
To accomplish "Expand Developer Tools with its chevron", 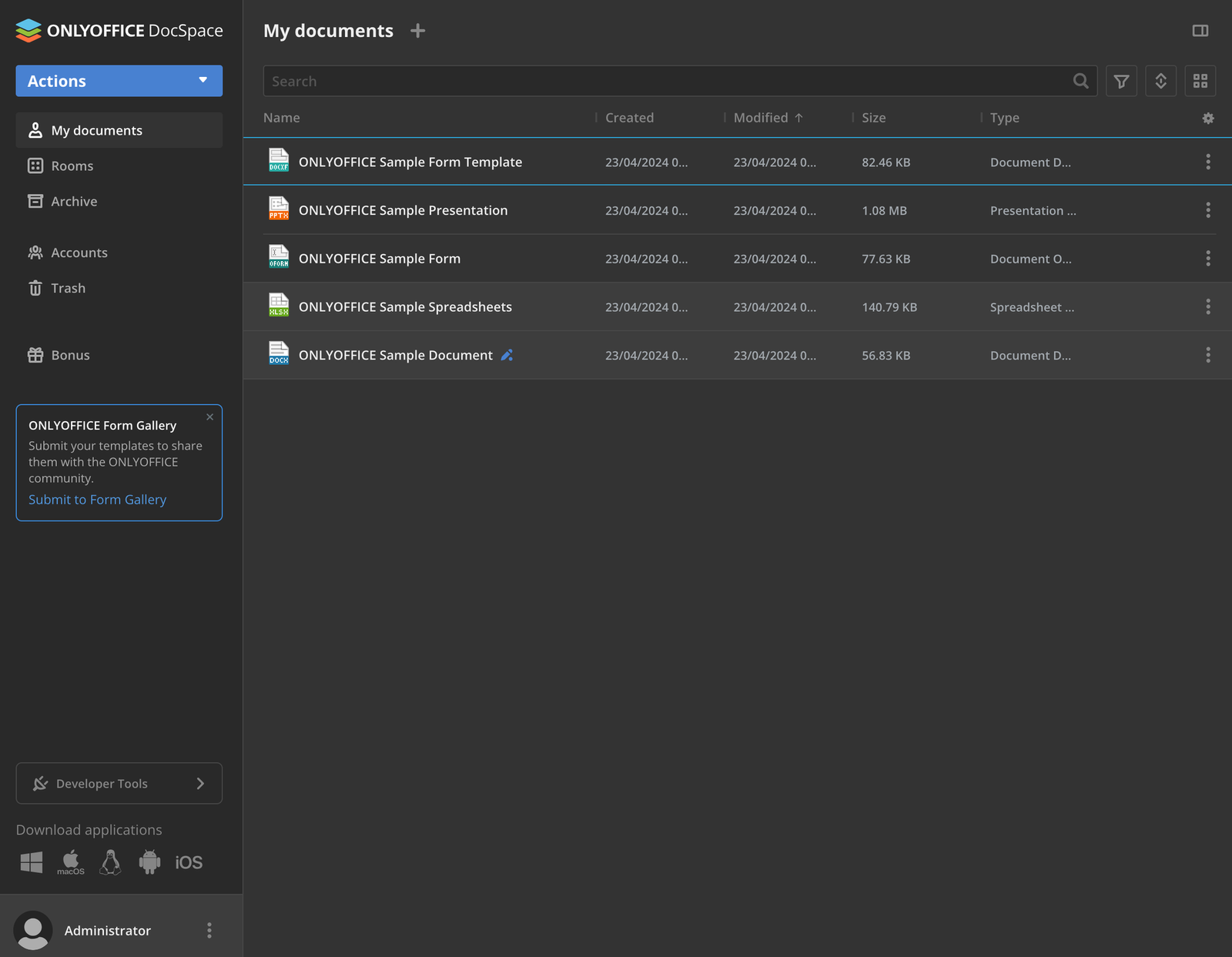I will click(200, 783).
